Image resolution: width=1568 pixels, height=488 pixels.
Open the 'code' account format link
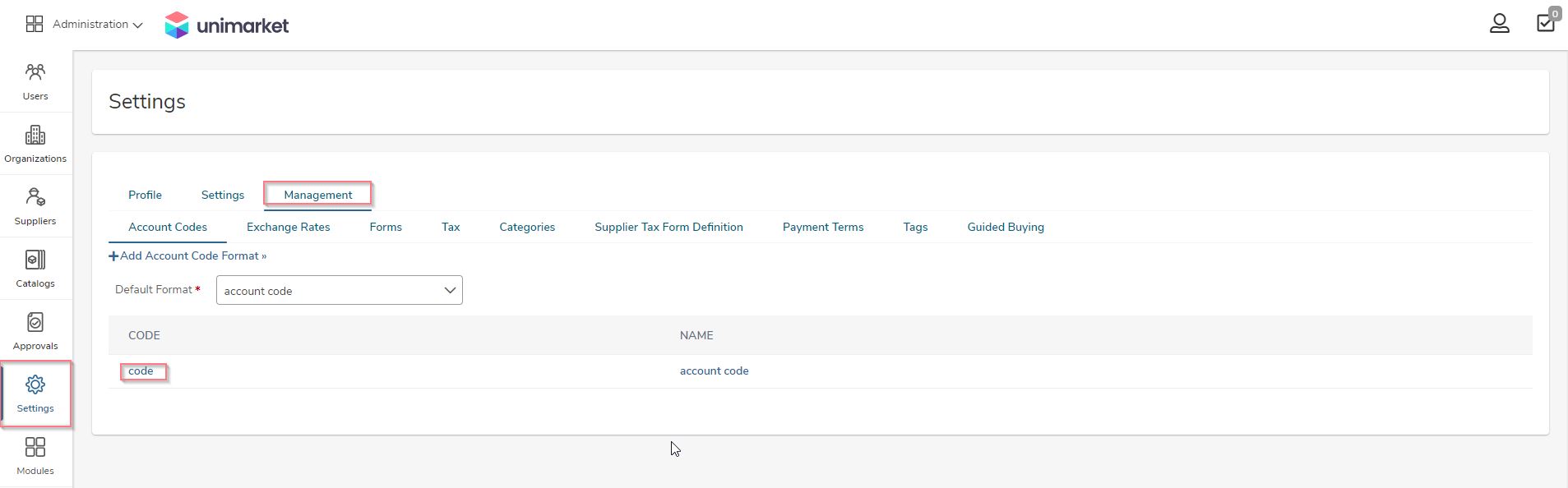click(x=141, y=371)
